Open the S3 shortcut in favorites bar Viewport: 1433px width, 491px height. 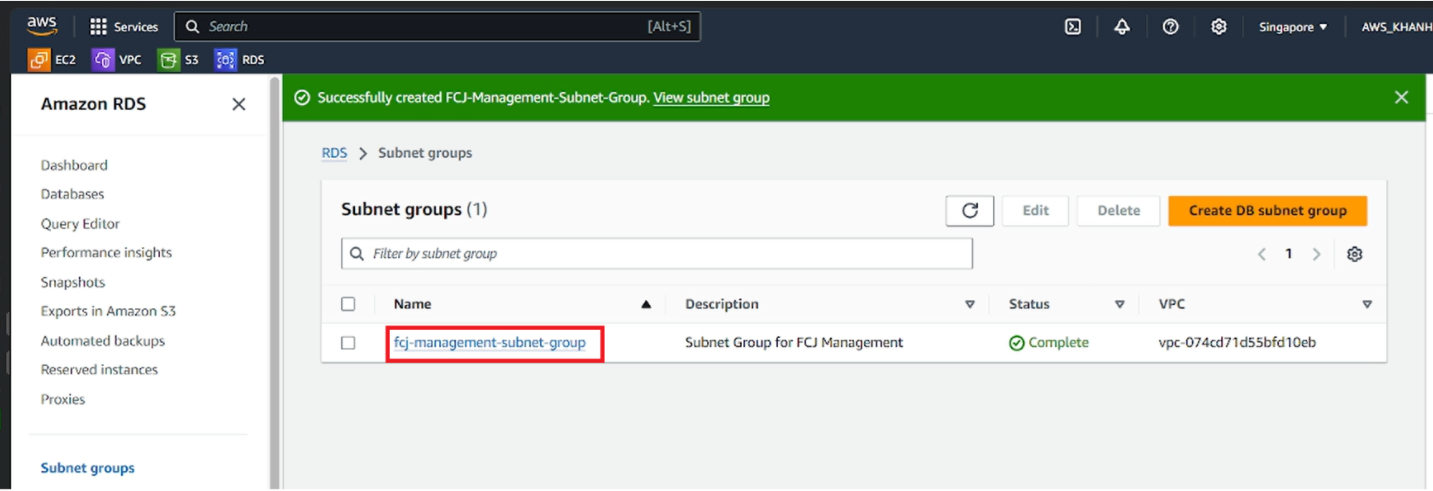pos(179,60)
